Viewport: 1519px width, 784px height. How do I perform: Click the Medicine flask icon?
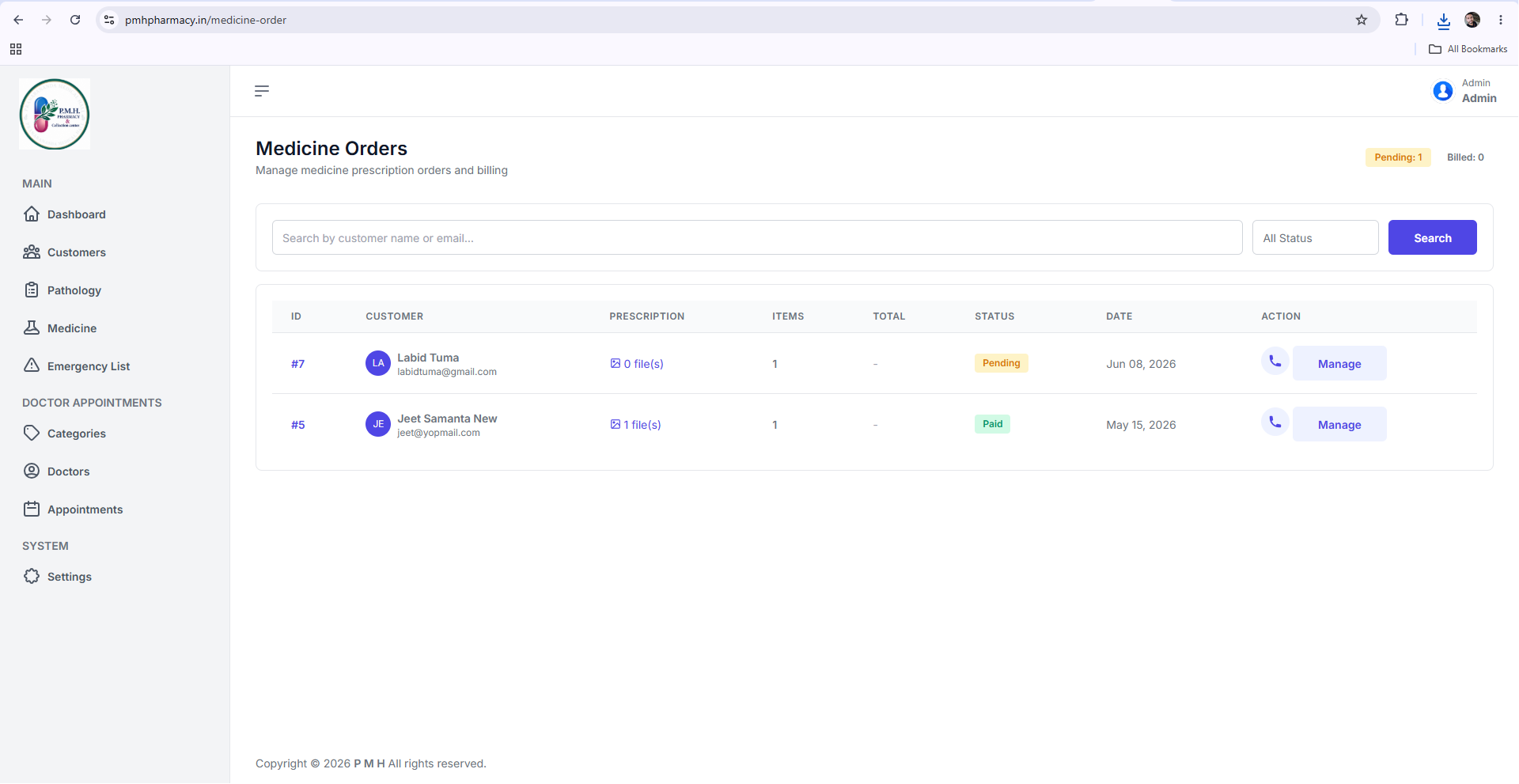click(x=32, y=328)
